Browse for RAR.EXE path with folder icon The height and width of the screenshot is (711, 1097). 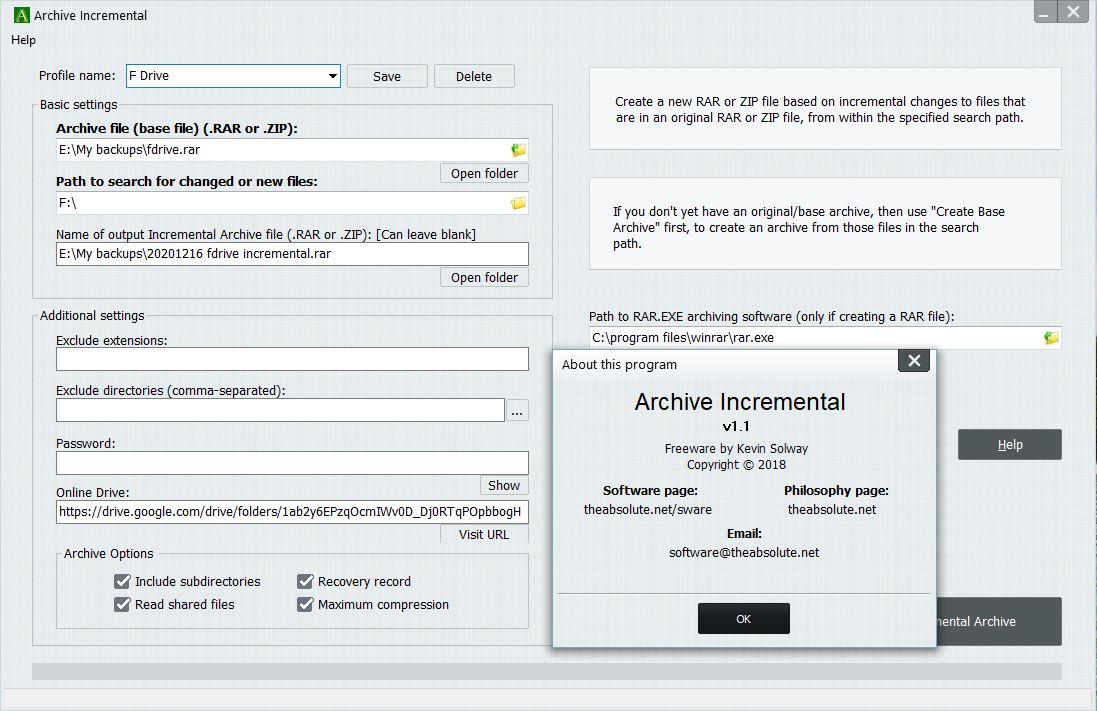[x=1052, y=337]
